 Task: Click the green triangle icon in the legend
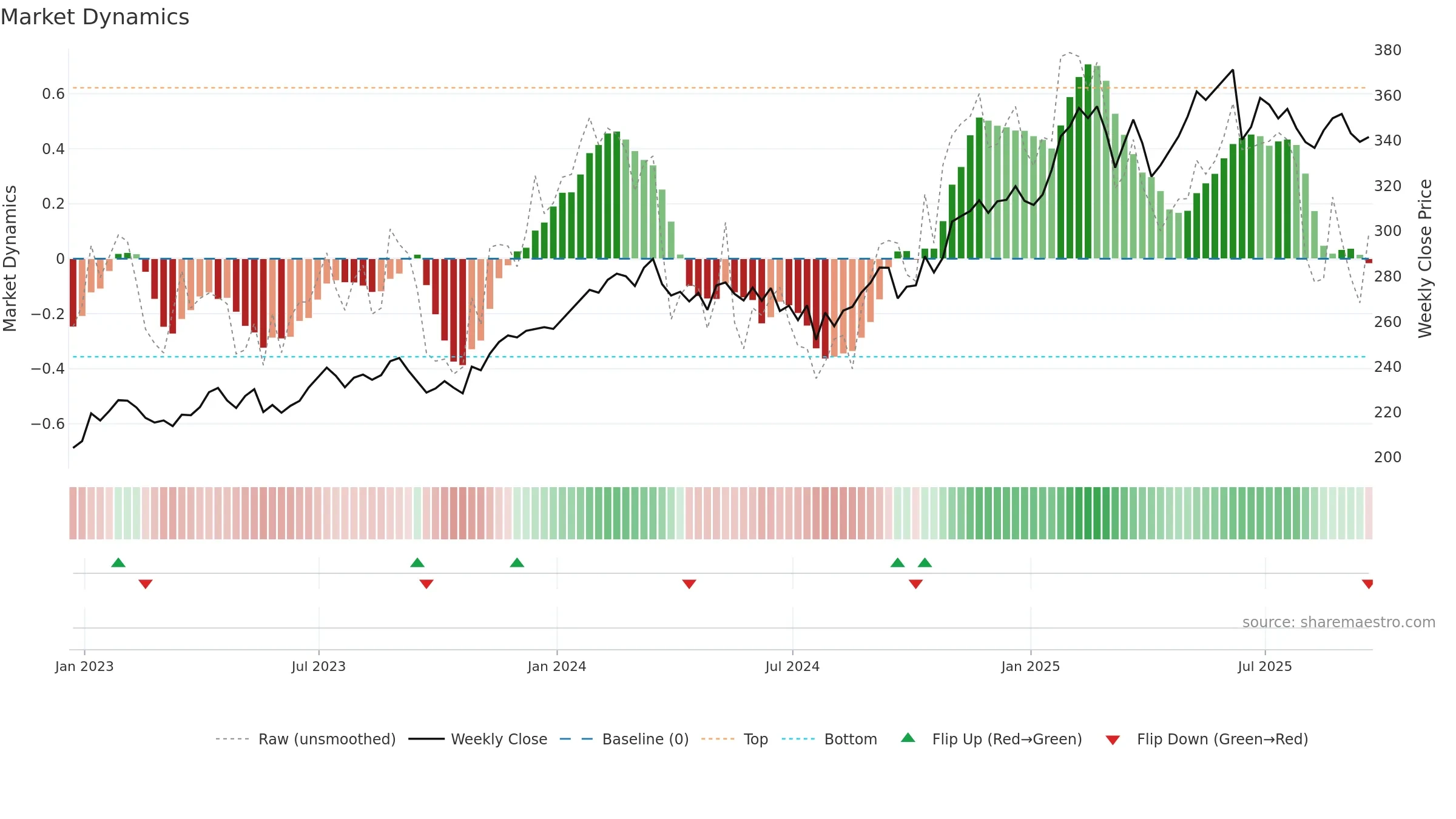(908, 738)
